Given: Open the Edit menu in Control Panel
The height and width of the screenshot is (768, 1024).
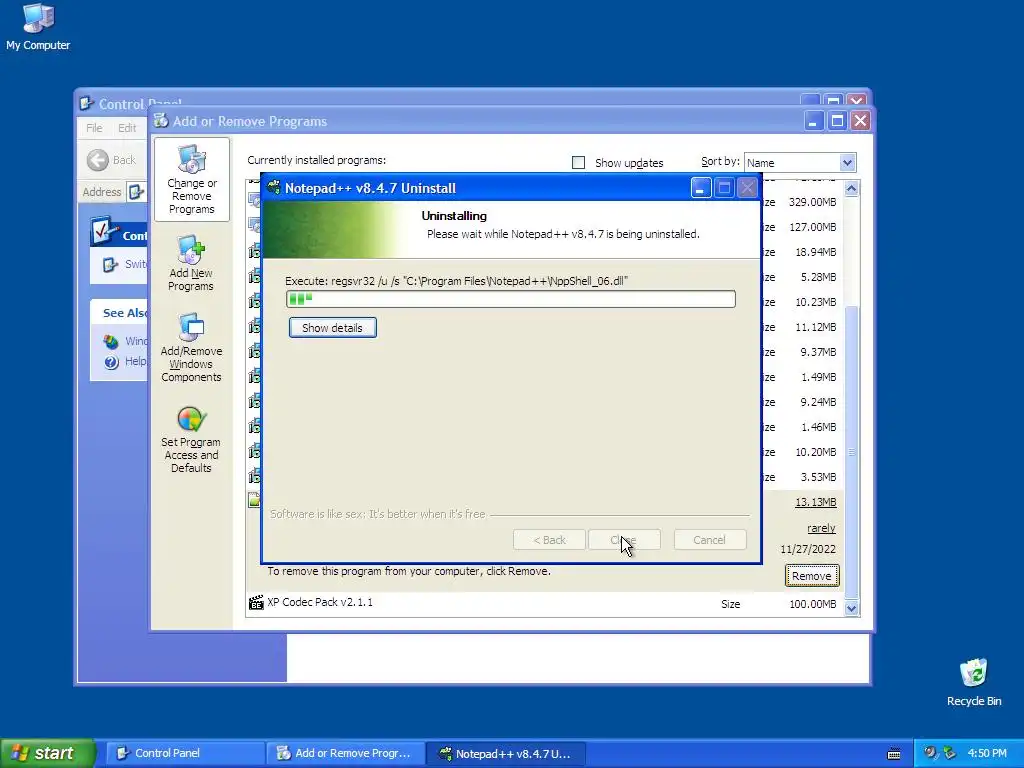Looking at the screenshot, I should click(127, 128).
